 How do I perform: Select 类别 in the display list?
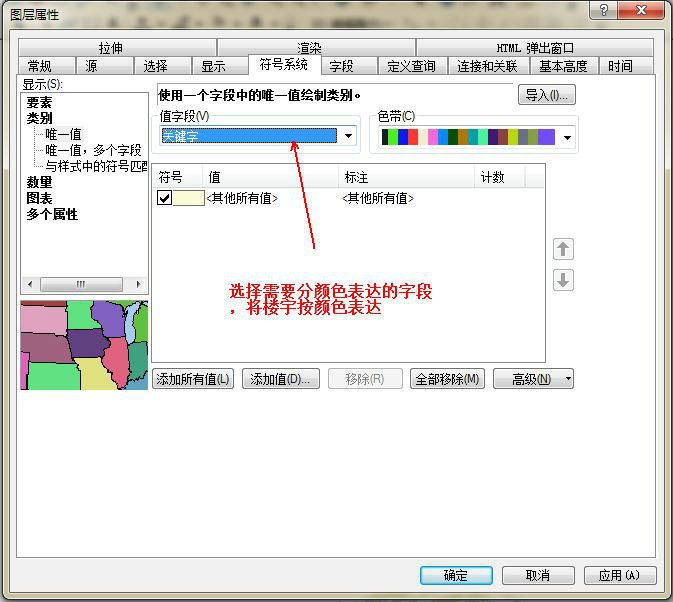[39, 118]
